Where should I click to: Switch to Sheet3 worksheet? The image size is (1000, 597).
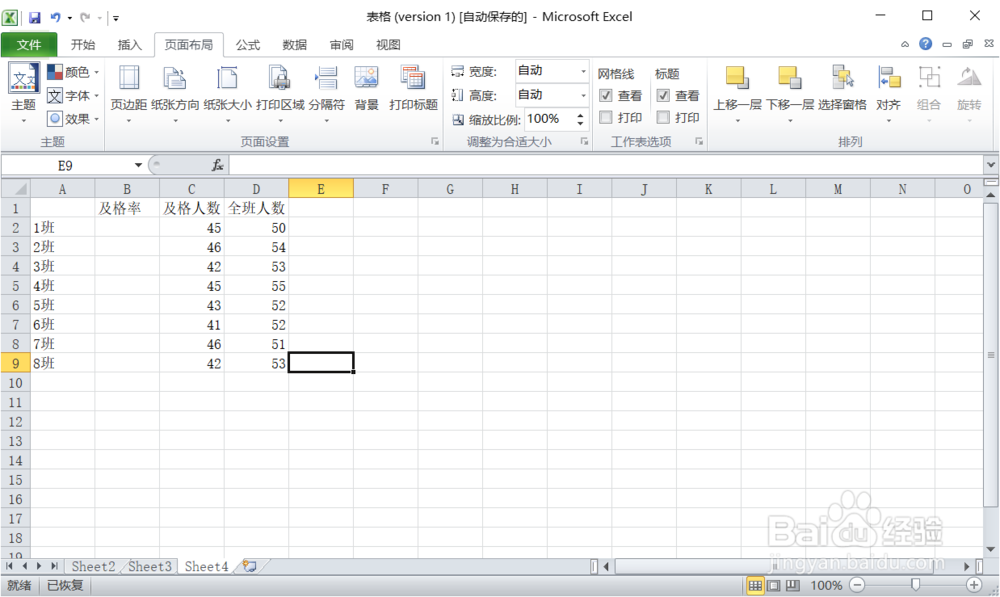150,566
